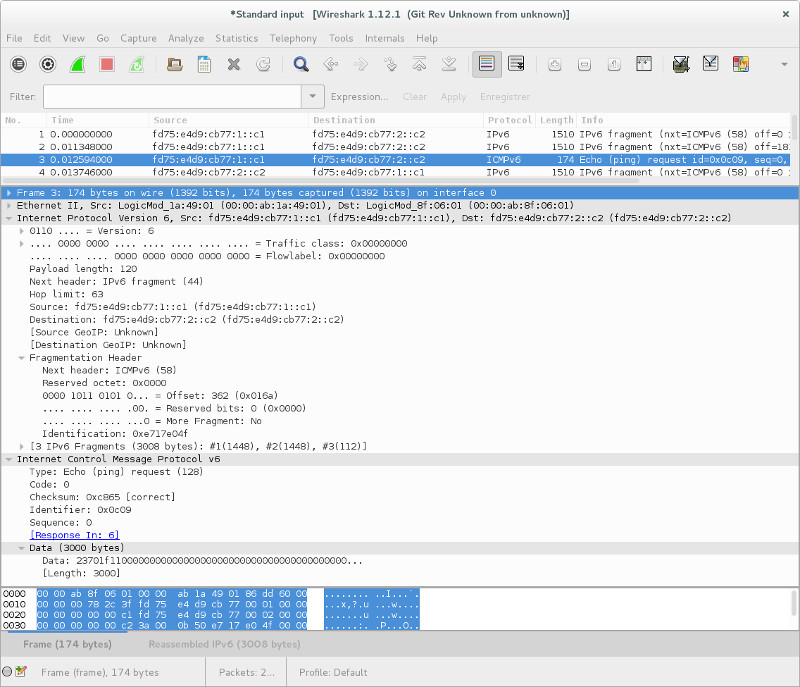Viewport: 800px width, 687px height.
Task: Open the Analyze menu
Action: [186, 38]
